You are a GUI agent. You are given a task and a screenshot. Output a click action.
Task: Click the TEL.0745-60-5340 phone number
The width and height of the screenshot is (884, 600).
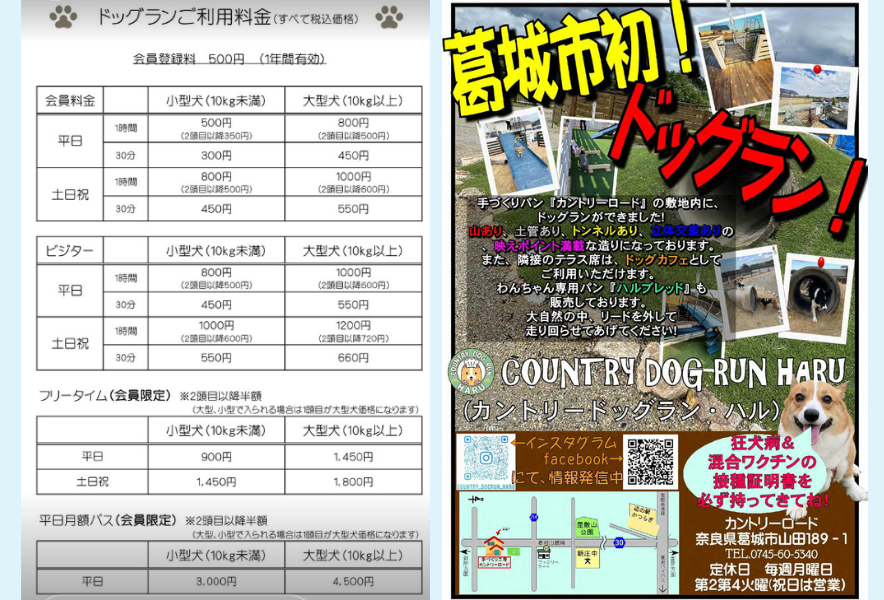coord(771,554)
